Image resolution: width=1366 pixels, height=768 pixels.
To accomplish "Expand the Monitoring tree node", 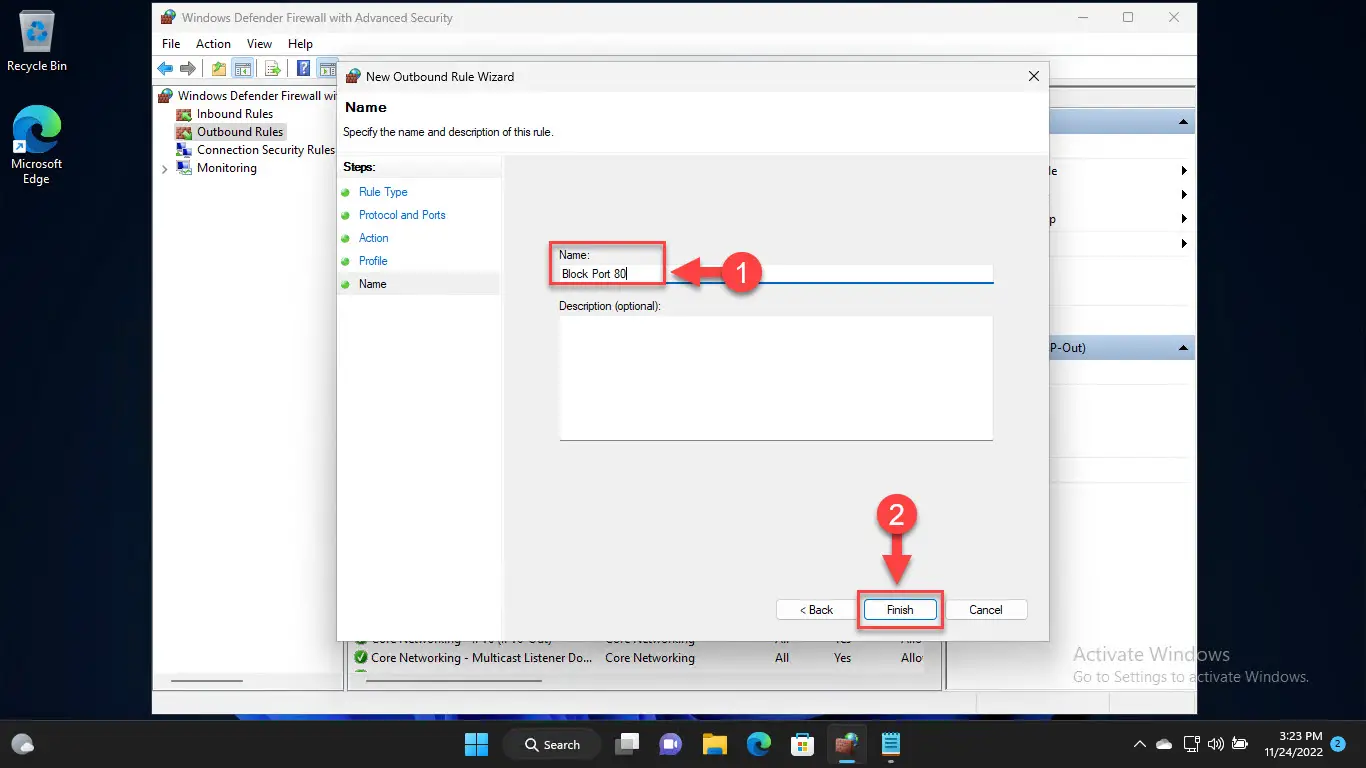I will tap(165, 169).
